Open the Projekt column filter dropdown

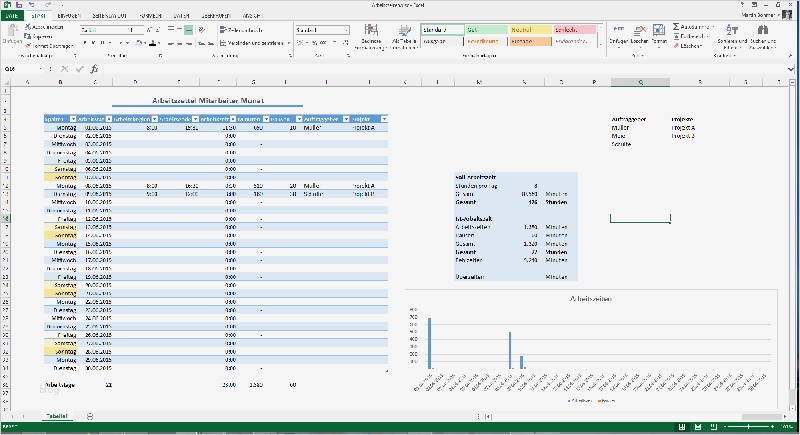click(384, 119)
